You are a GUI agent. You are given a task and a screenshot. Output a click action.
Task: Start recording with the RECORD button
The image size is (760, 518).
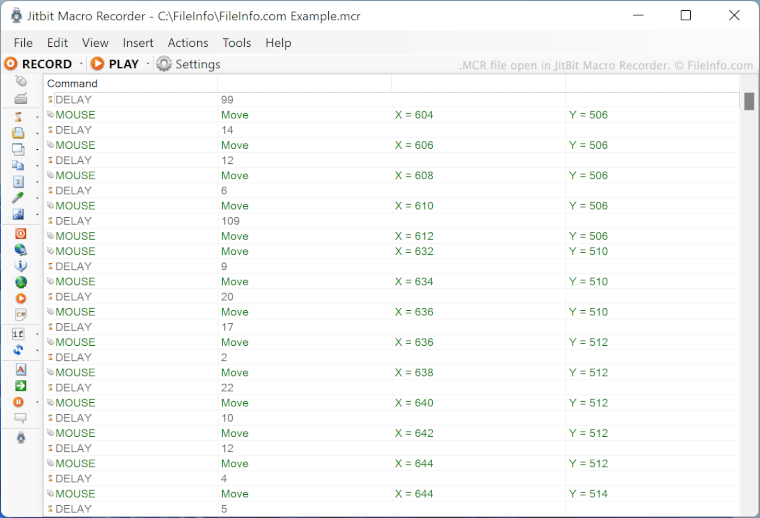click(38, 64)
